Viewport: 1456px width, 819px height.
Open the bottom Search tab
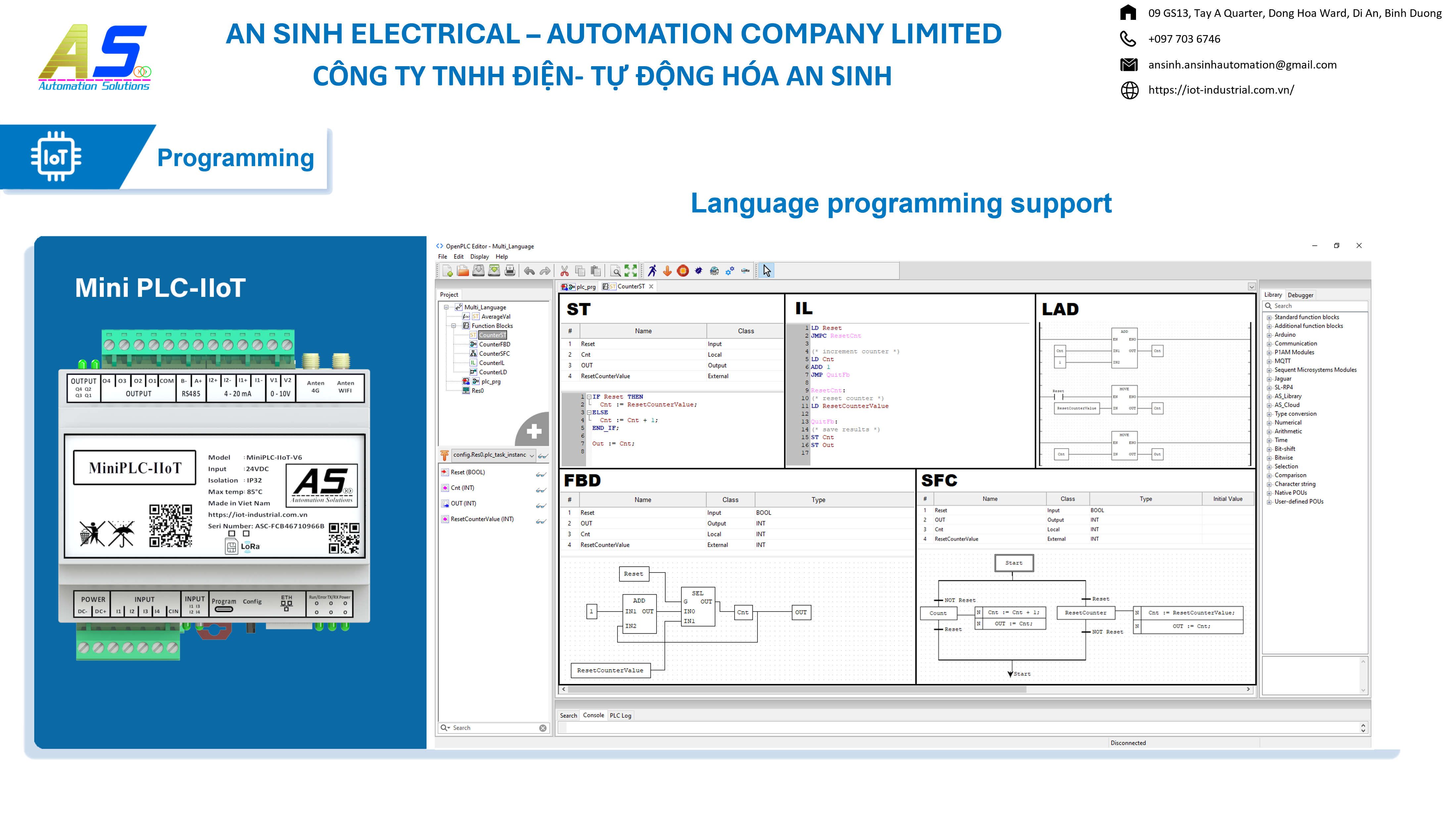[x=568, y=715]
